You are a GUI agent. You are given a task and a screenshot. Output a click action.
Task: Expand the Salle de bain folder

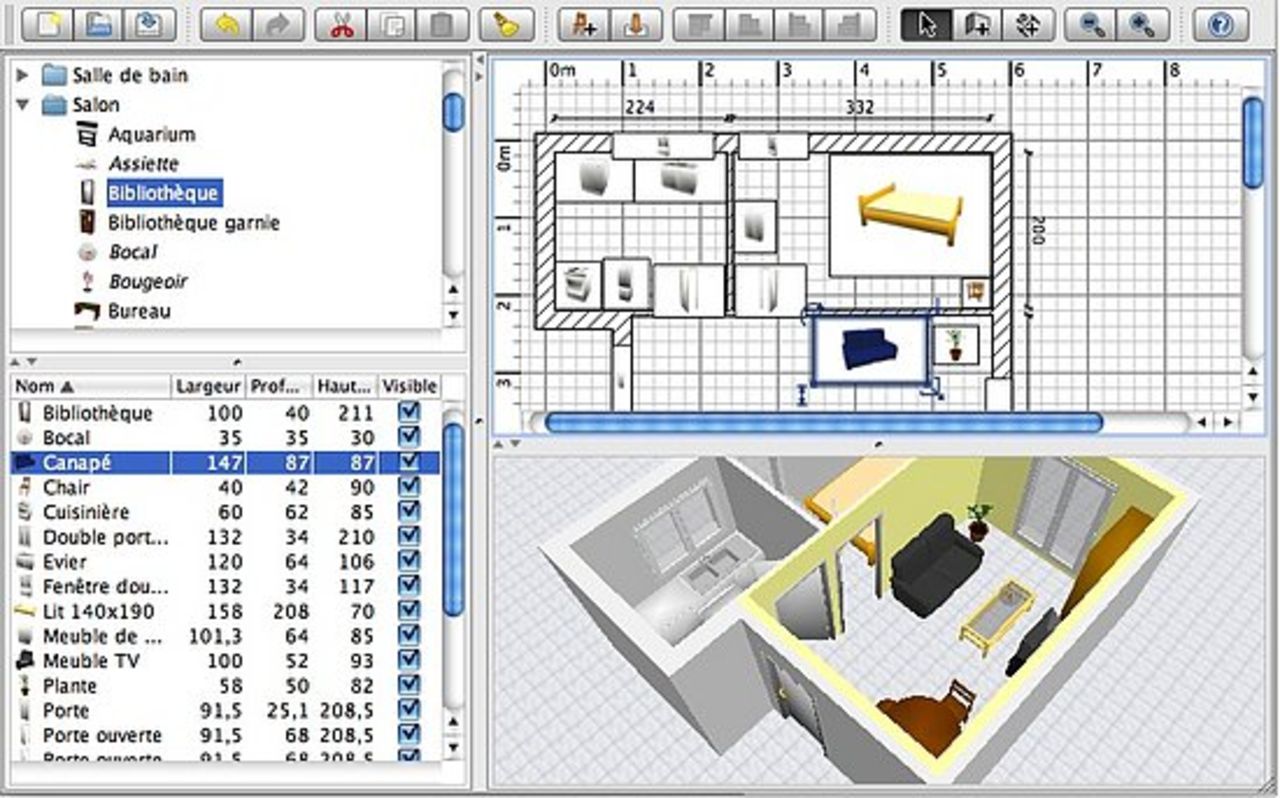(23, 75)
